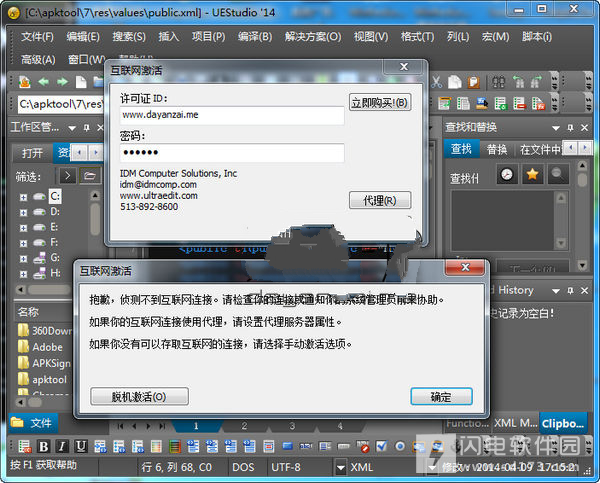Click the radio button icon in the bottom toolbar
This screenshot has height=483, width=600.
[x=400, y=446]
